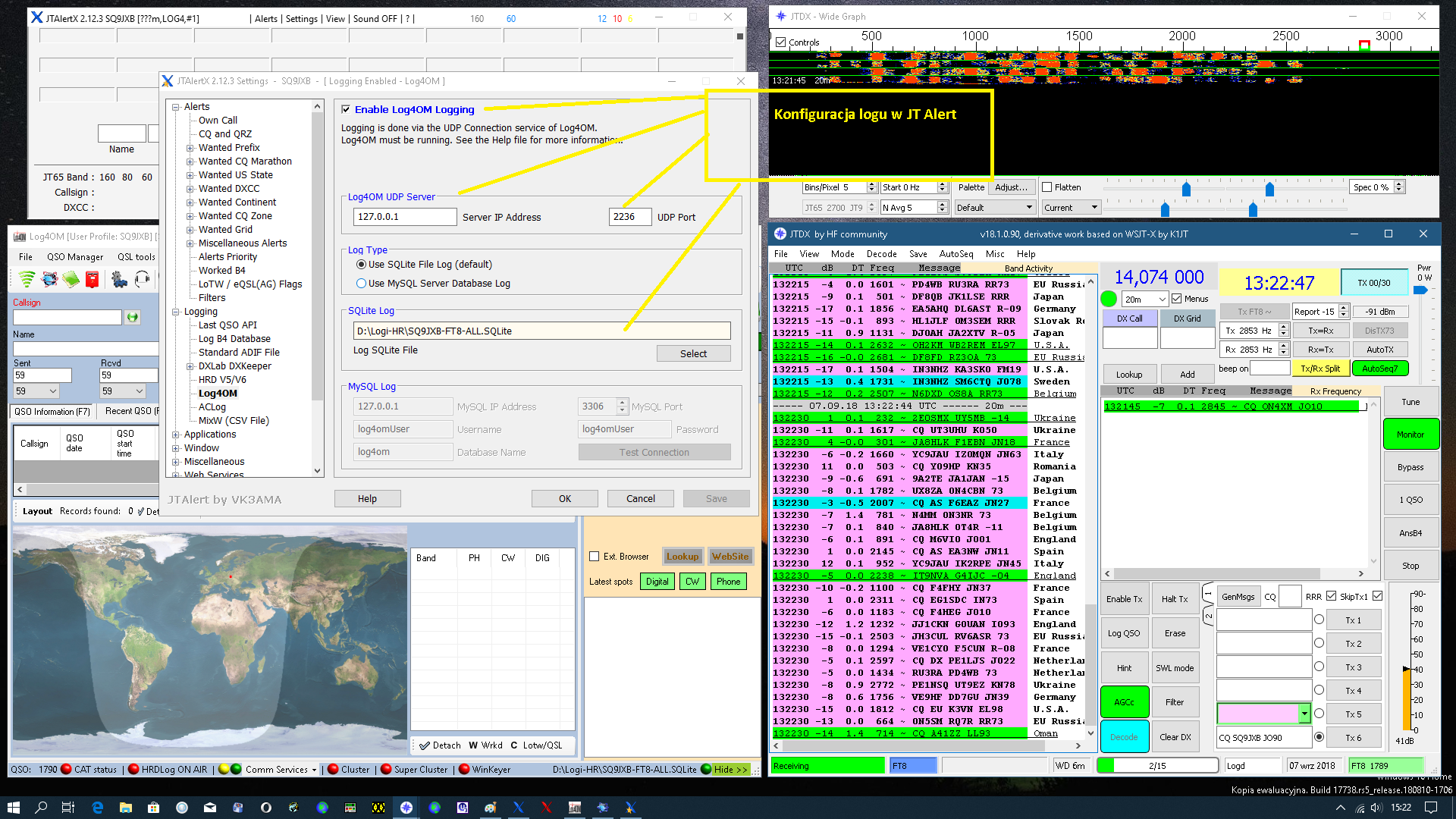Click the Pwr slider handle in JTDX
The height and width of the screenshot is (819, 1456).
click(x=1421, y=290)
